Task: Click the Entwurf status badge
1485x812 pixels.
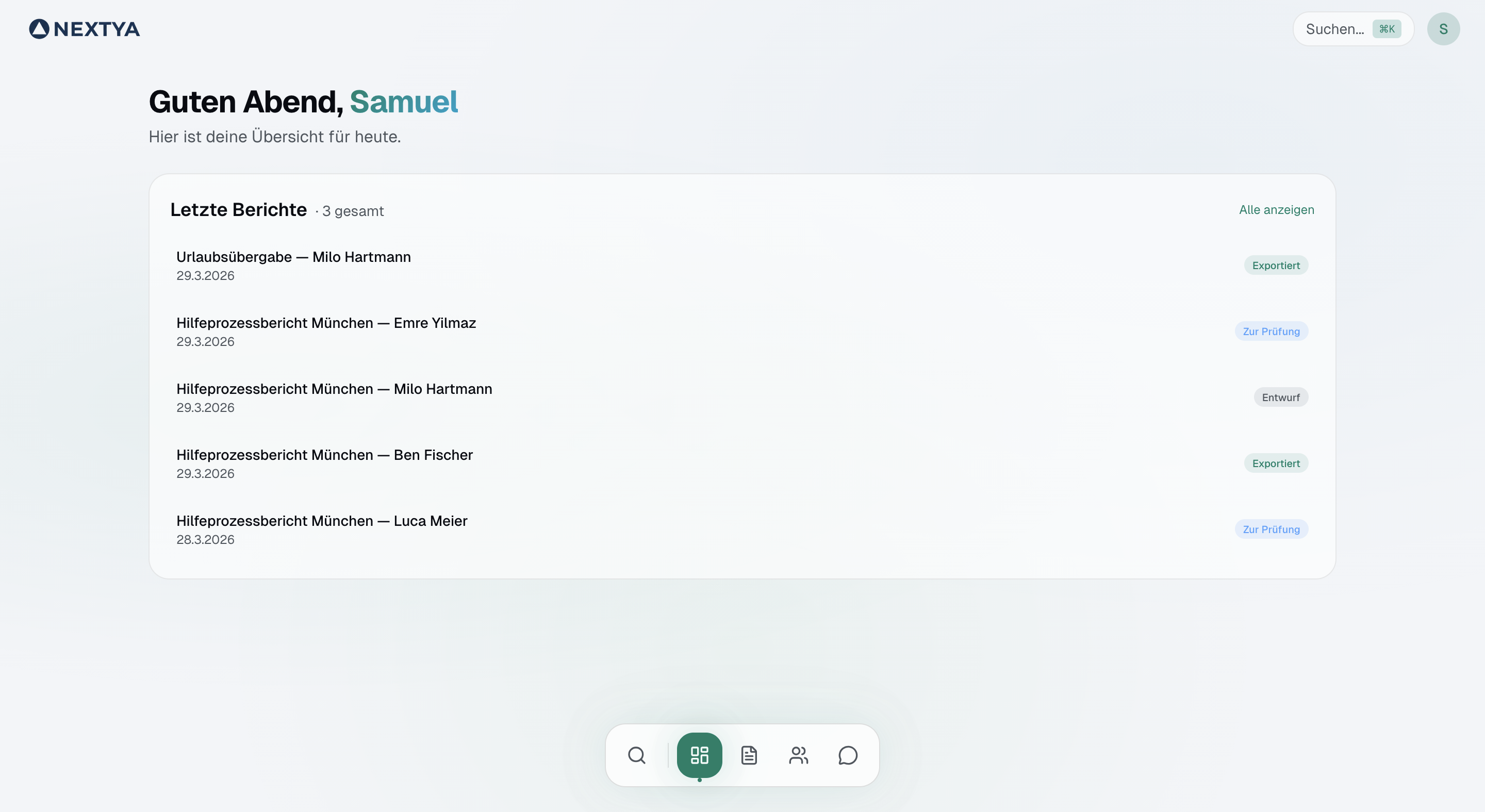Action: (1280, 397)
